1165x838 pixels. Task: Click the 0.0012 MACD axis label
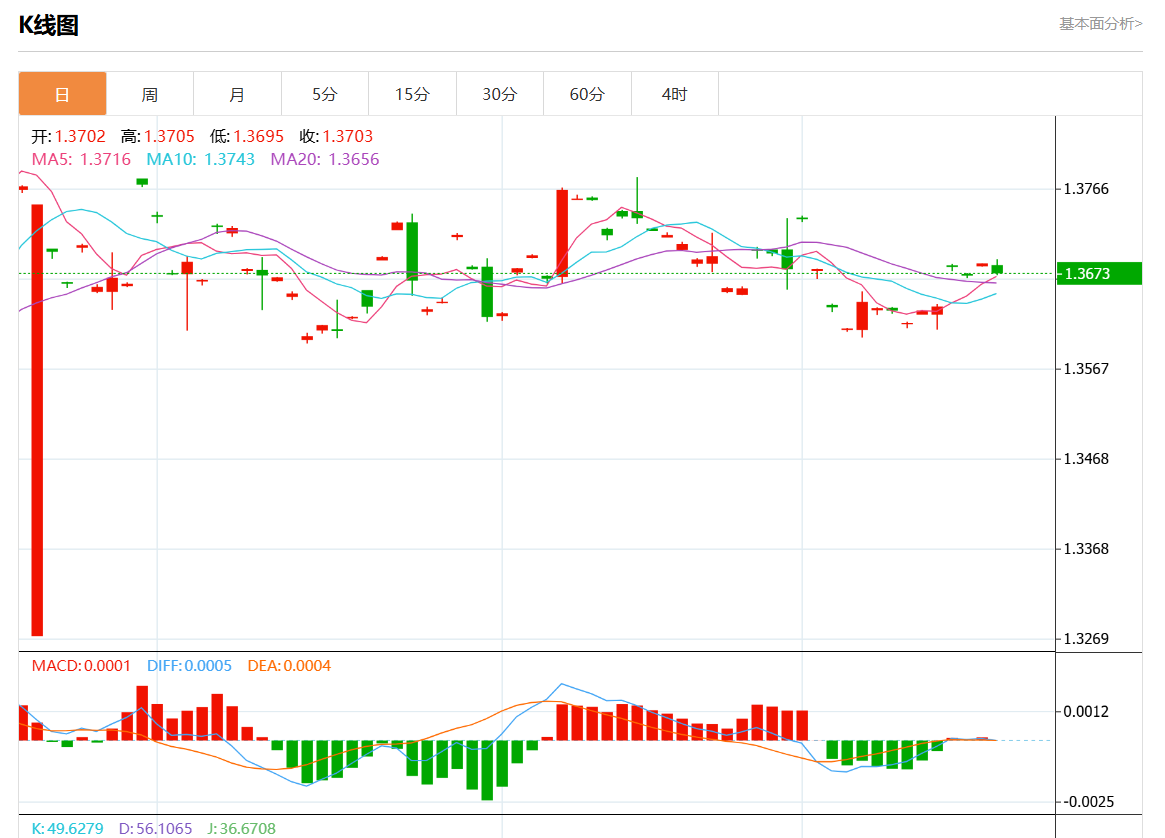tap(1086, 711)
